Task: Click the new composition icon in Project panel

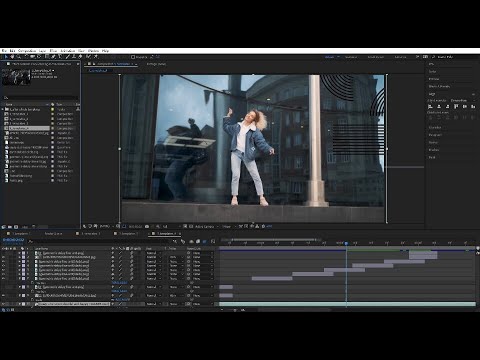Action: pyautogui.click(x=16, y=227)
